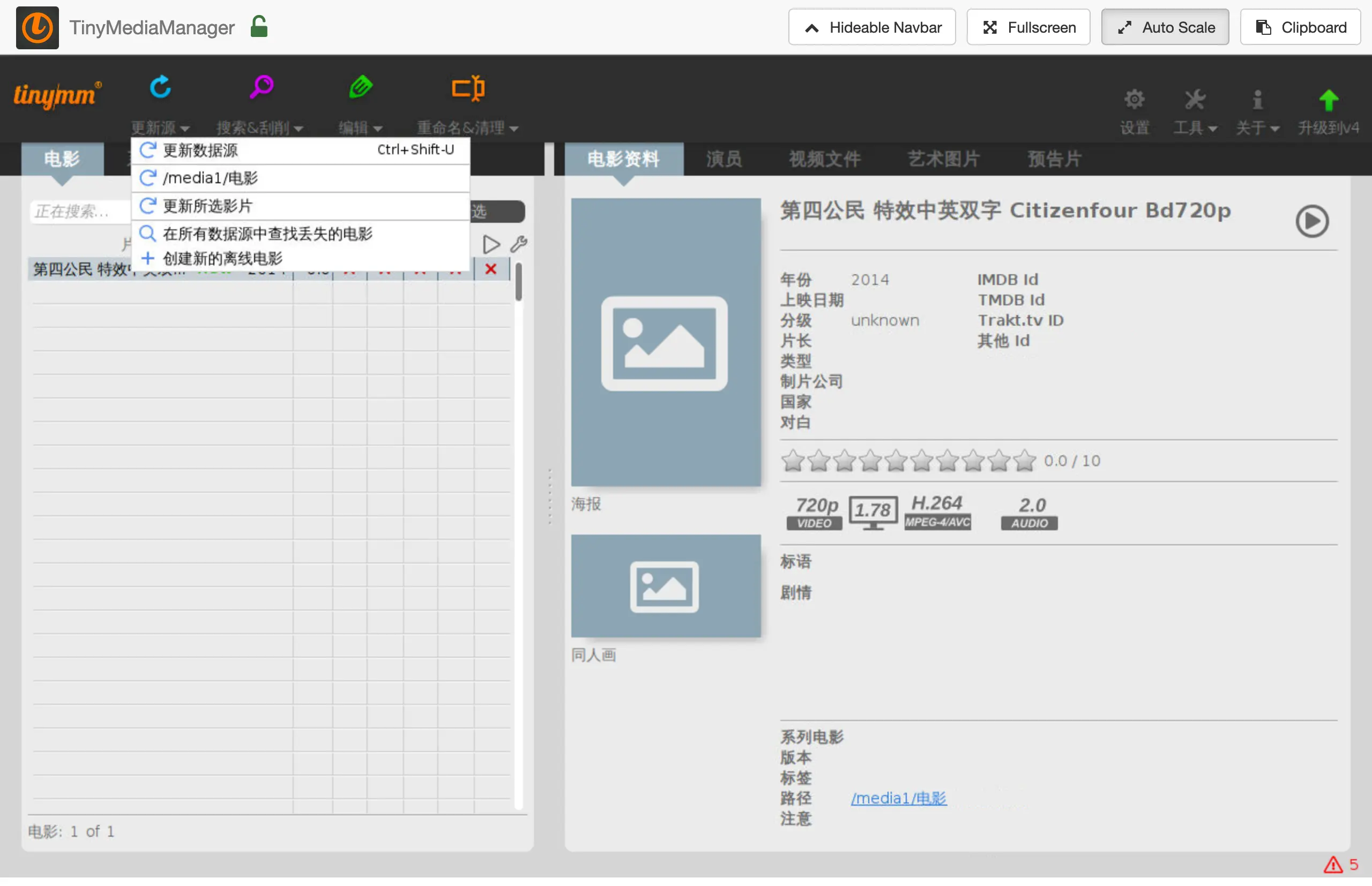This screenshot has height=886, width=1372.
Task: Click the first rating star
Action: (x=793, y=460)
